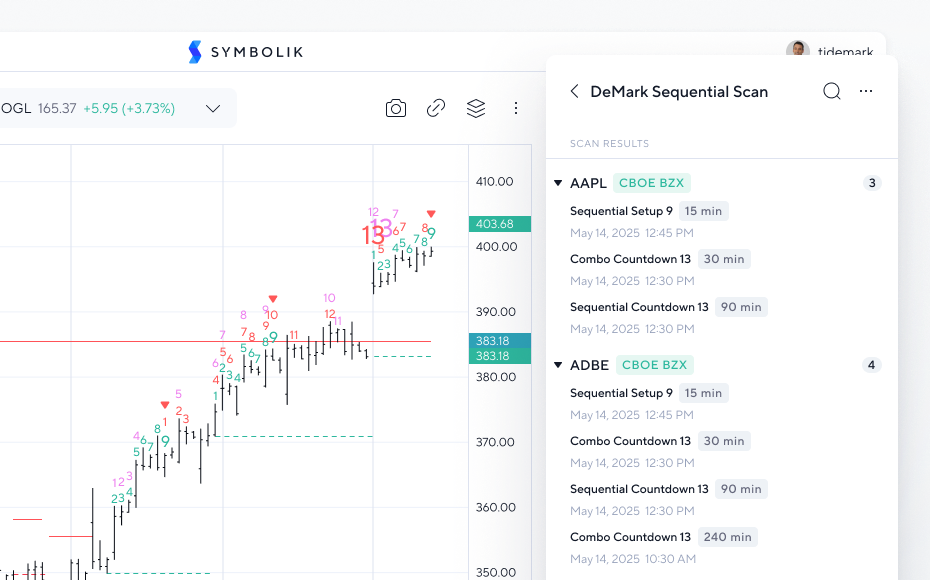Collapse the AAPL results group
930x580 pixels.
point(558,183)
